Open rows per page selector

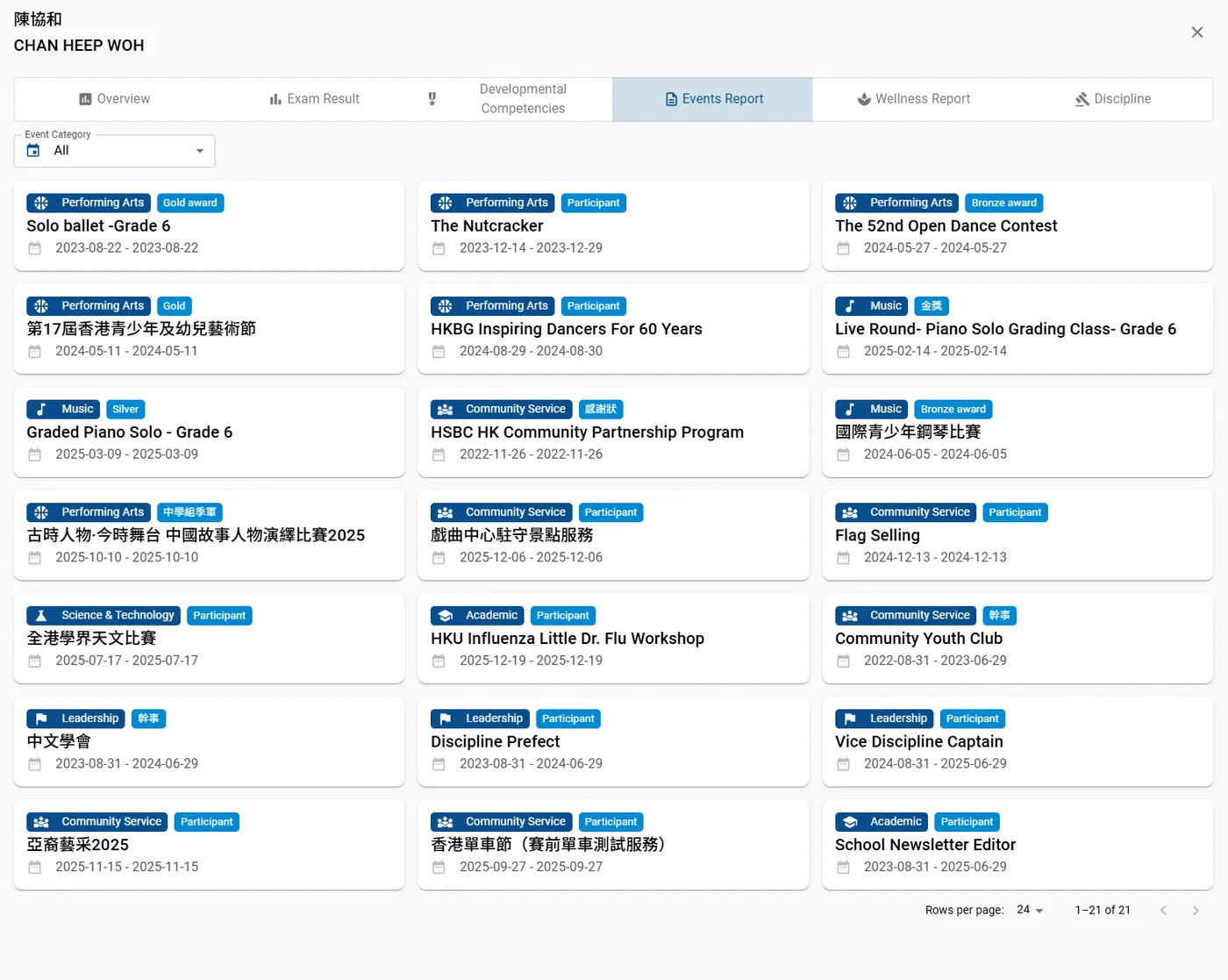pyautogui.click(x=1030, y=910)
